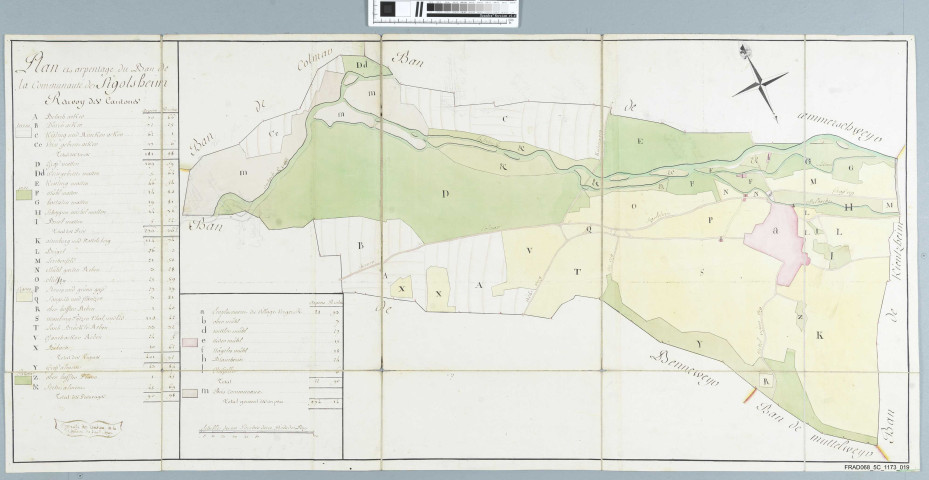Click the parcel labeled P
Viewport: 929px width, 480px height.
click(711, 220)
